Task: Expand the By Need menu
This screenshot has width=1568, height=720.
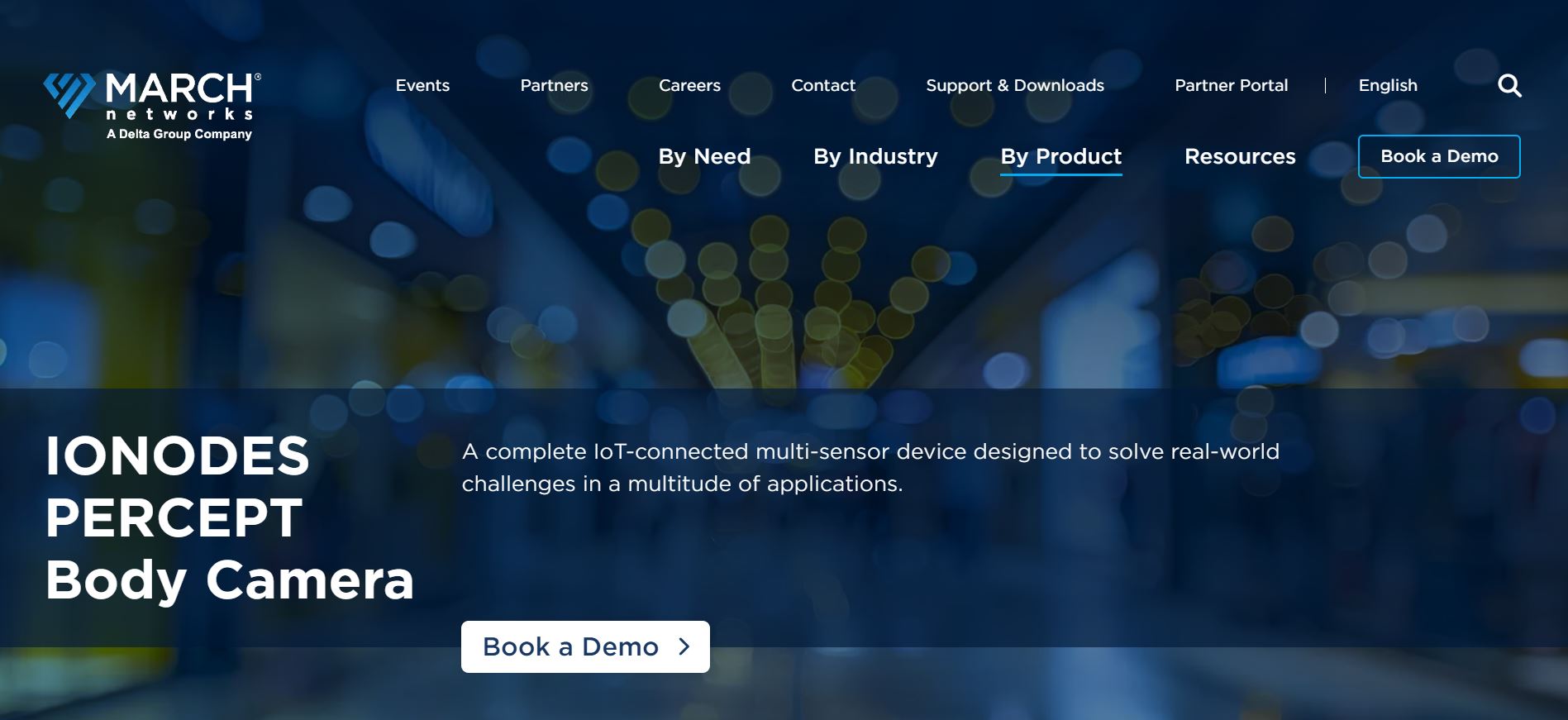Action: pyautogui.click(x=704, y=156)
